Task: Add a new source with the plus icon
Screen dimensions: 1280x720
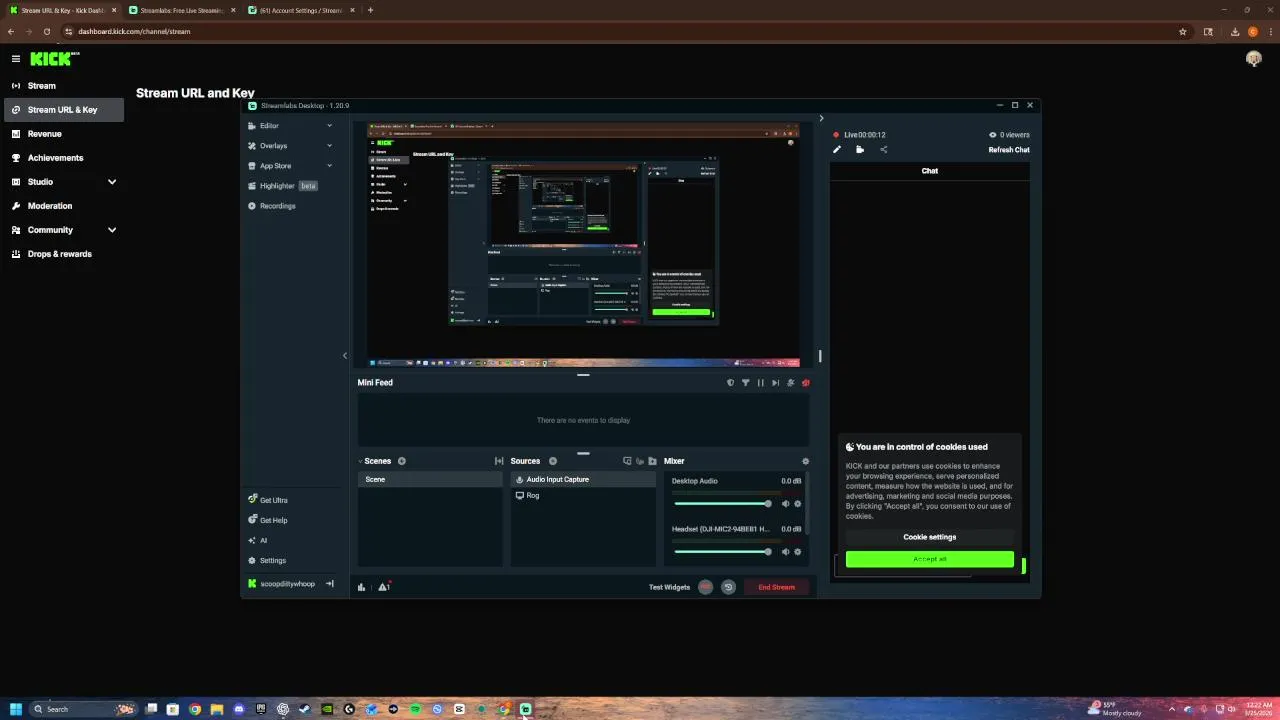Action: [552, 461]
